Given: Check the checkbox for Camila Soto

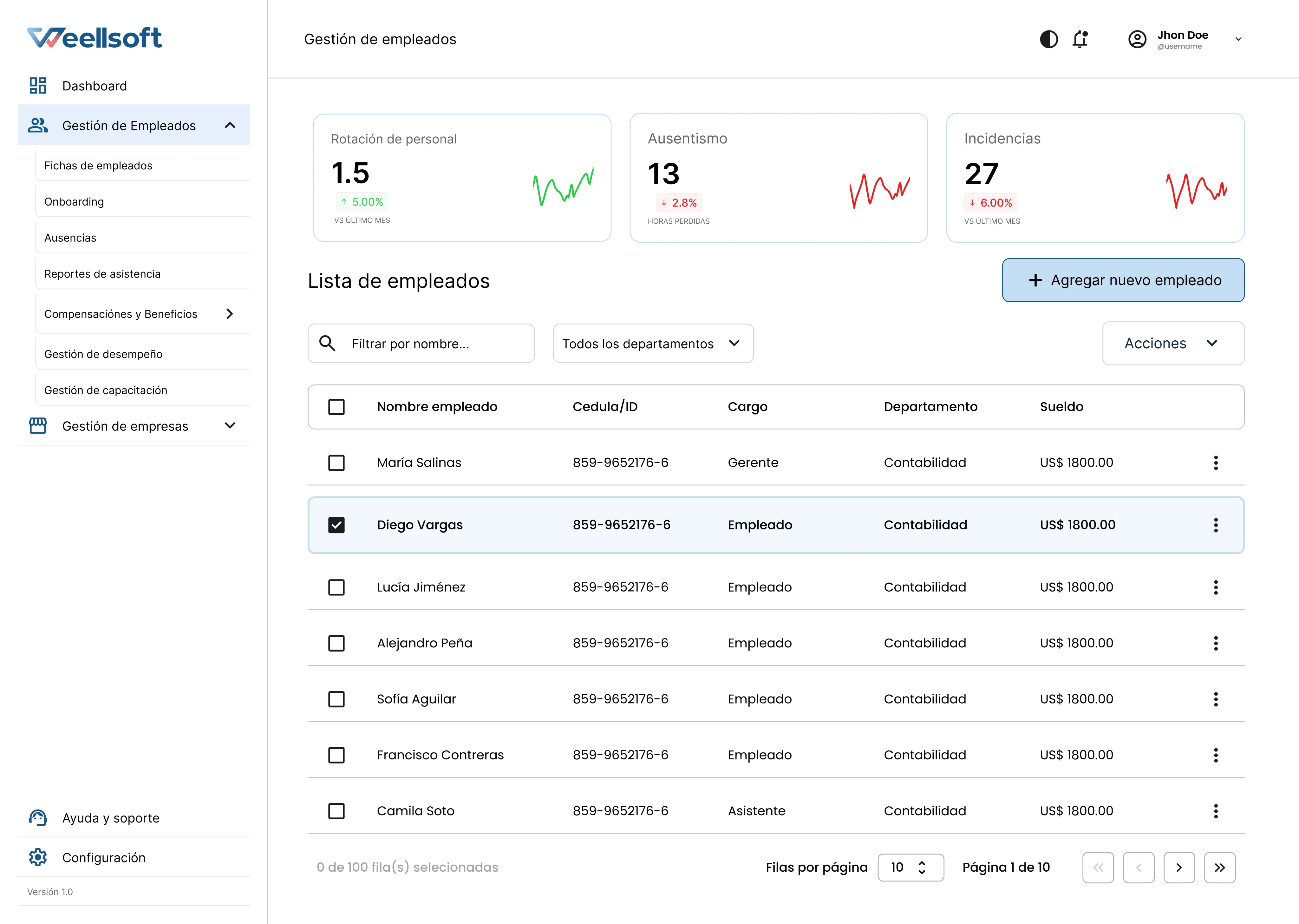Looking at the screenshot, I should point(336,811).
